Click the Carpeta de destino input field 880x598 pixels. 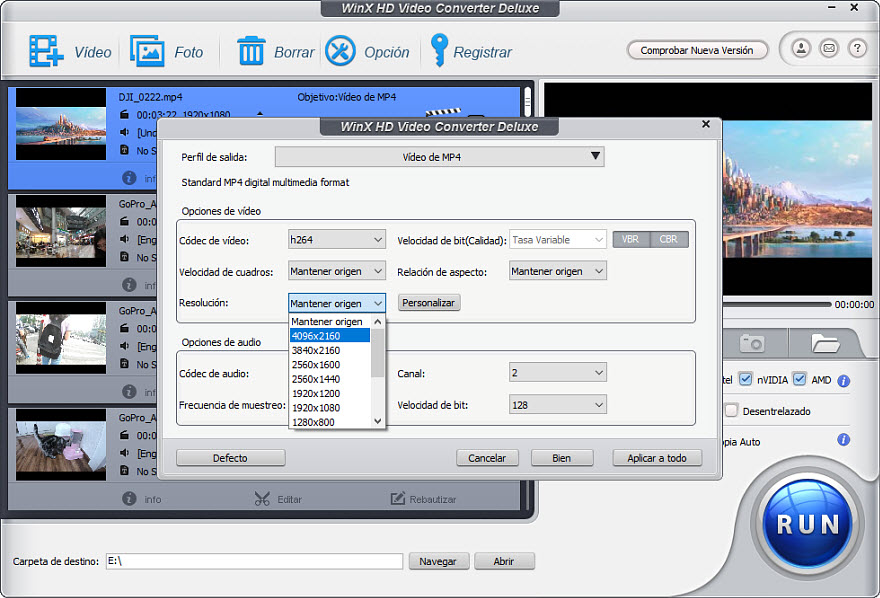pyautogui.click(x=254, y=561)
